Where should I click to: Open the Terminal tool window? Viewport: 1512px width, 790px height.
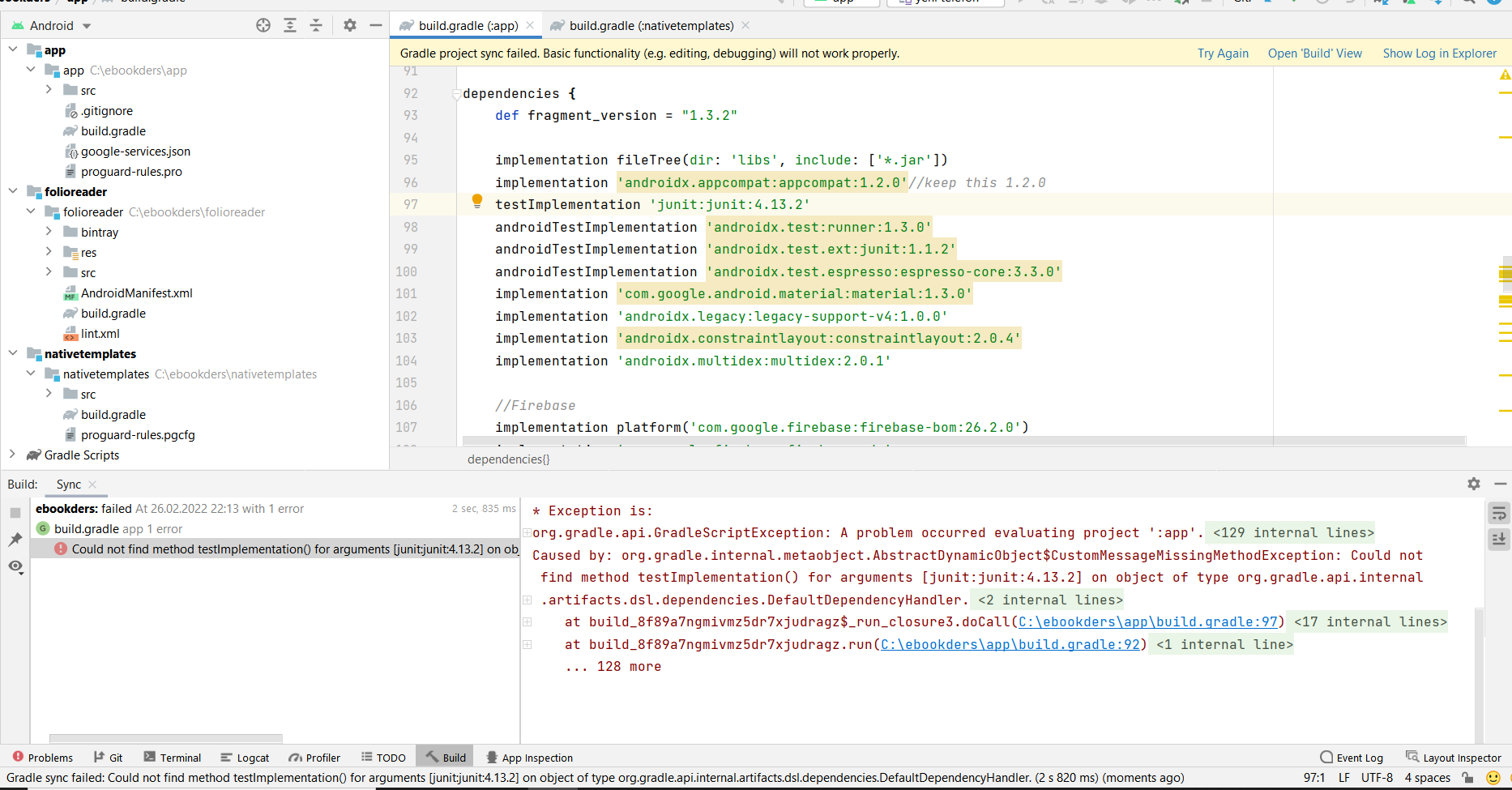pyautogui.click(x=173, y=758)
